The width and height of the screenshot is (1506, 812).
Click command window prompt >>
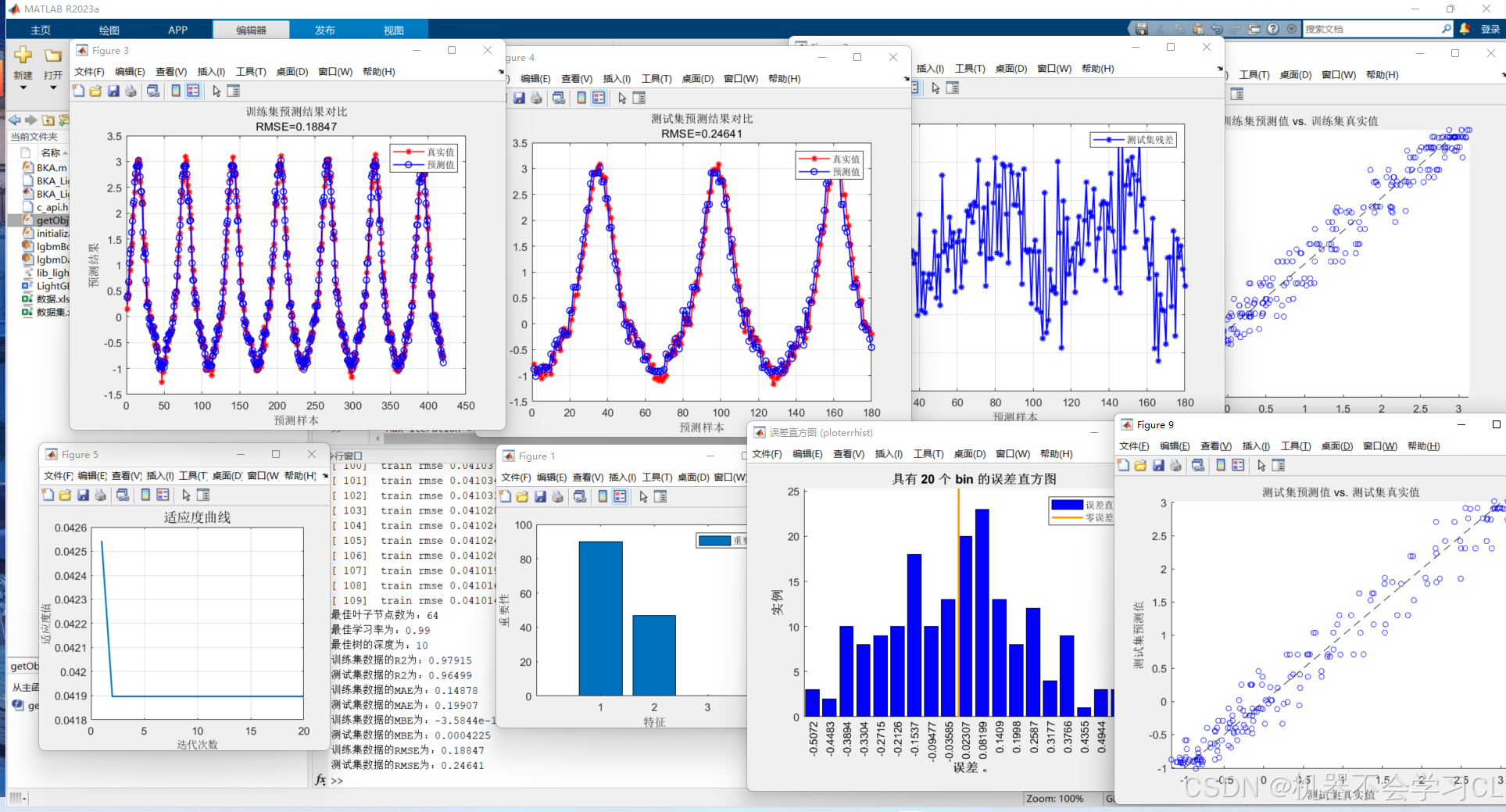337,781
